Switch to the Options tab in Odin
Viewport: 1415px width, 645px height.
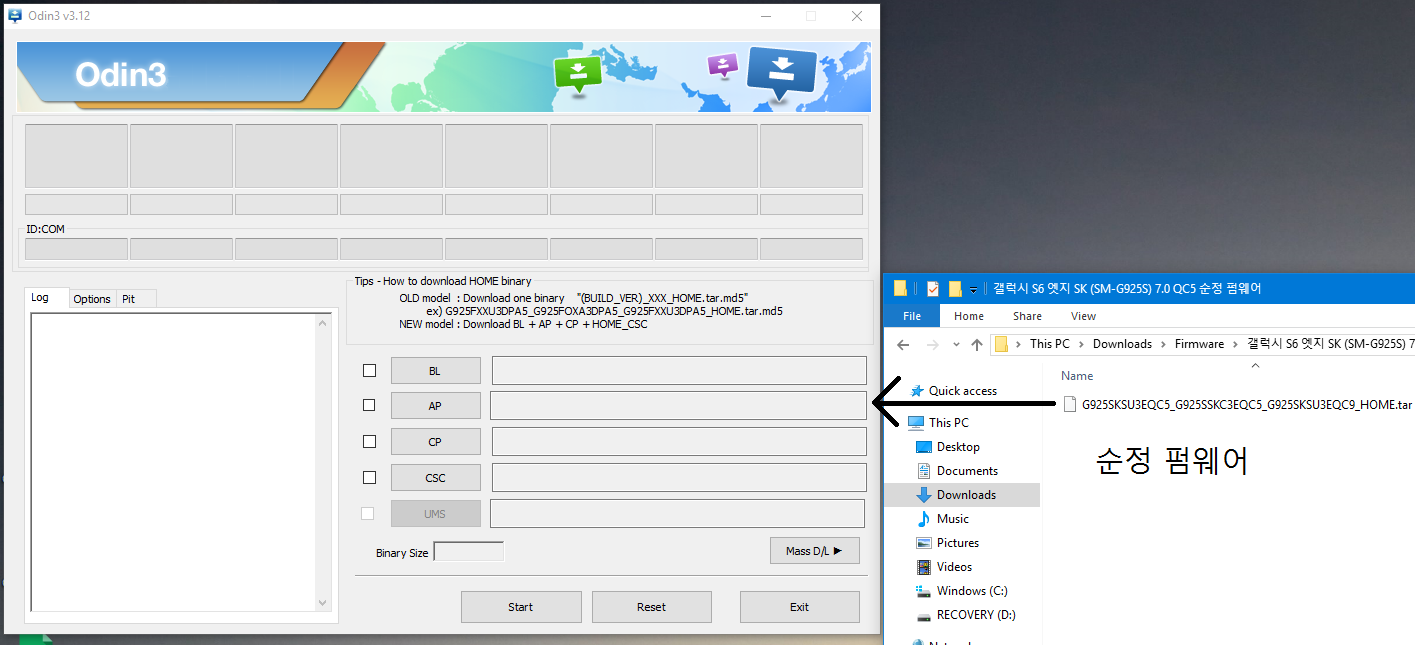coord(92,299)
